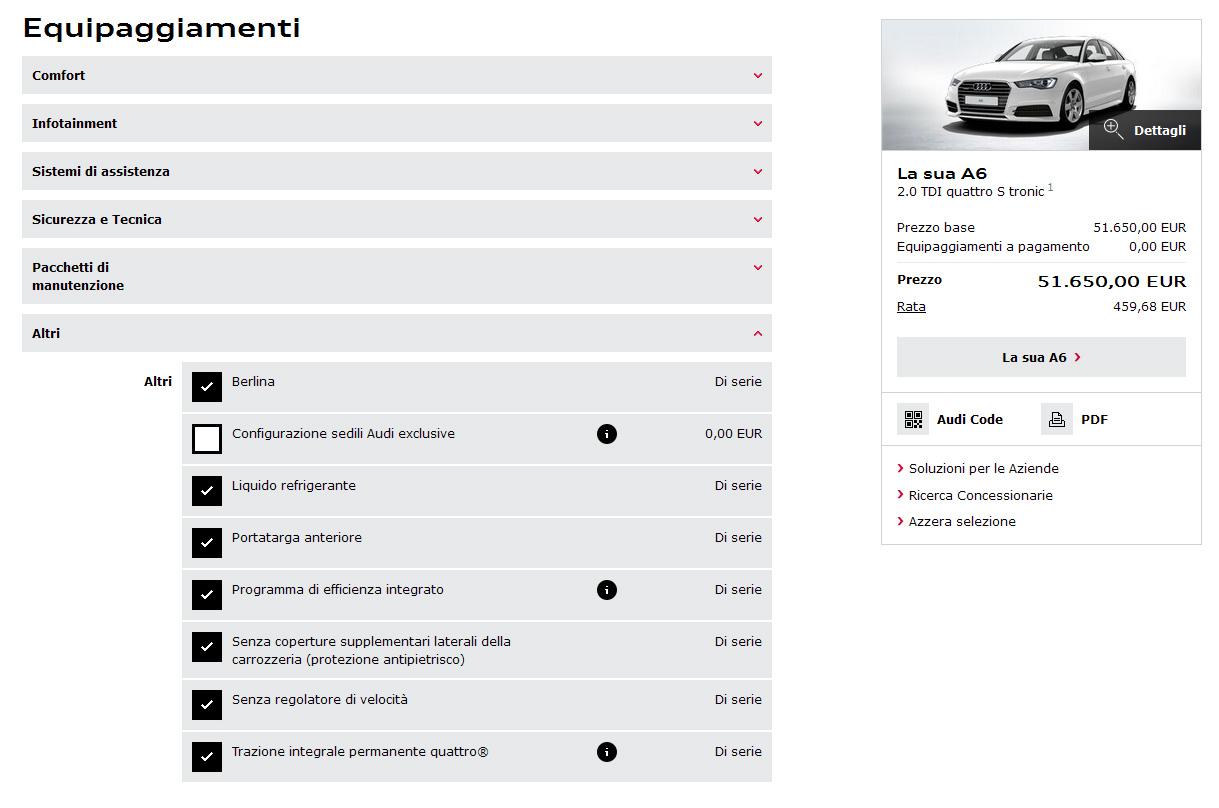Expand the Infotainment section
The height and width of the screenshot is (808, 1219).
click(397, 123)
